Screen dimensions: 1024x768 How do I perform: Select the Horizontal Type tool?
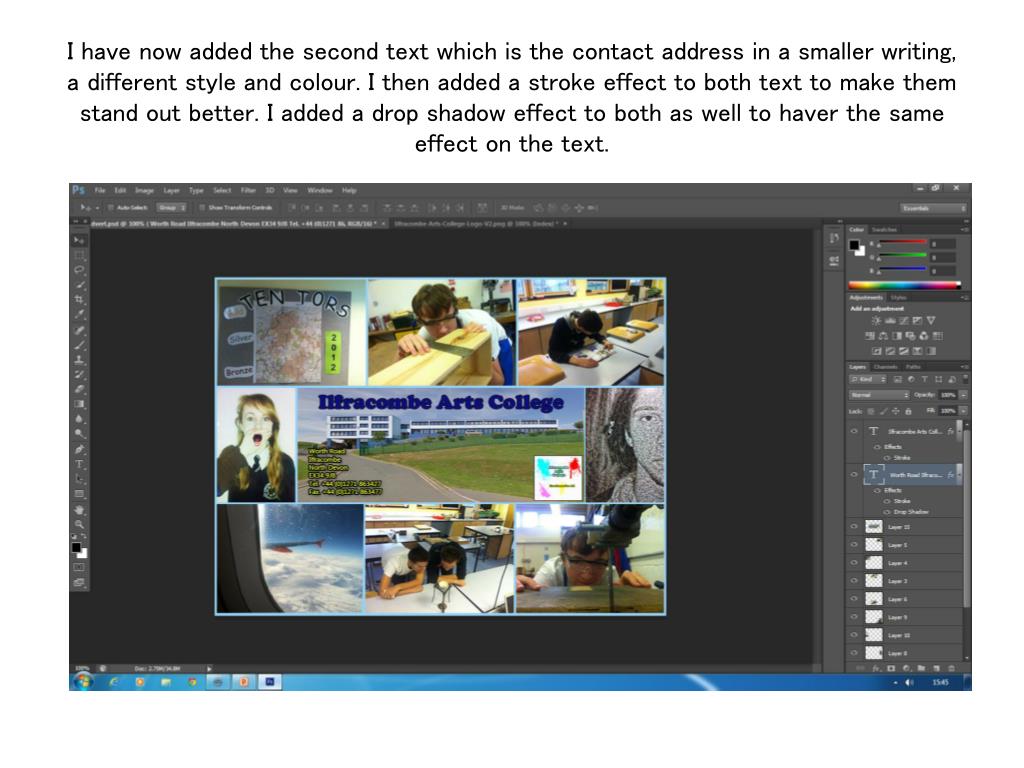79,464
